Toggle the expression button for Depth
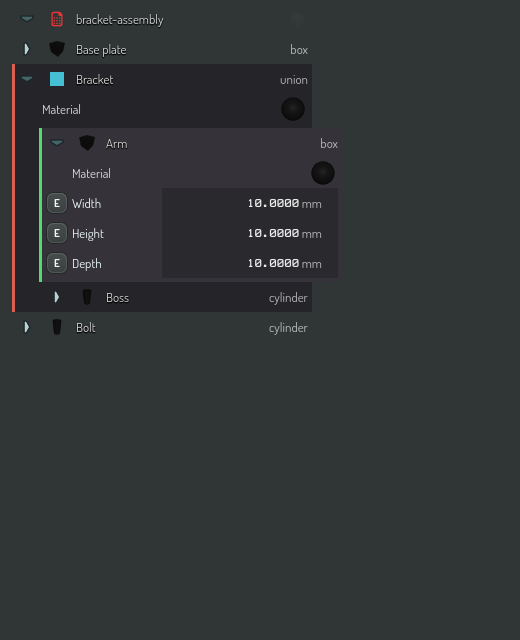The image size is (520, 640). 57,263
